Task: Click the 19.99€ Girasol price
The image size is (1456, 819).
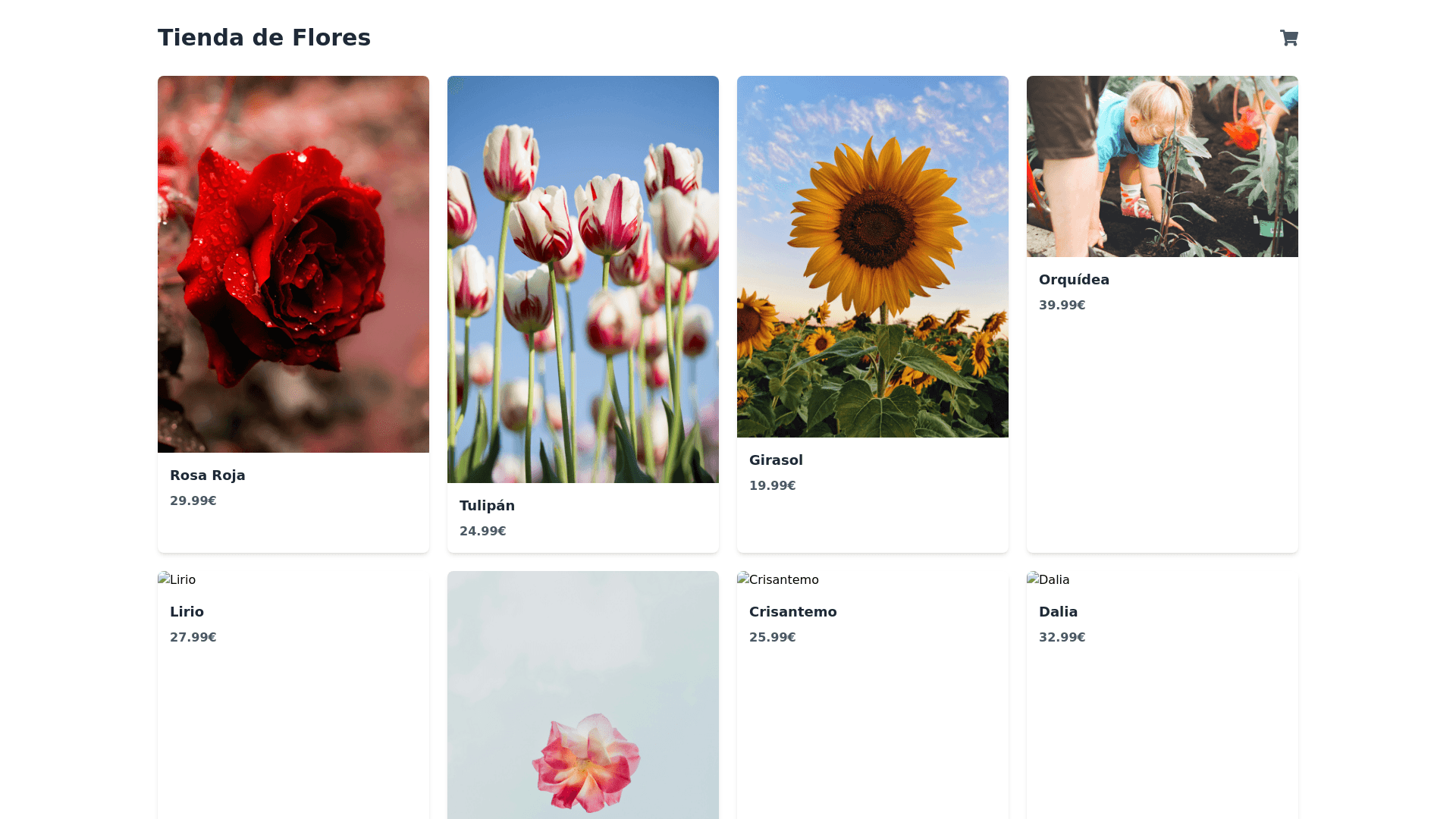Action: click(773, 485)
